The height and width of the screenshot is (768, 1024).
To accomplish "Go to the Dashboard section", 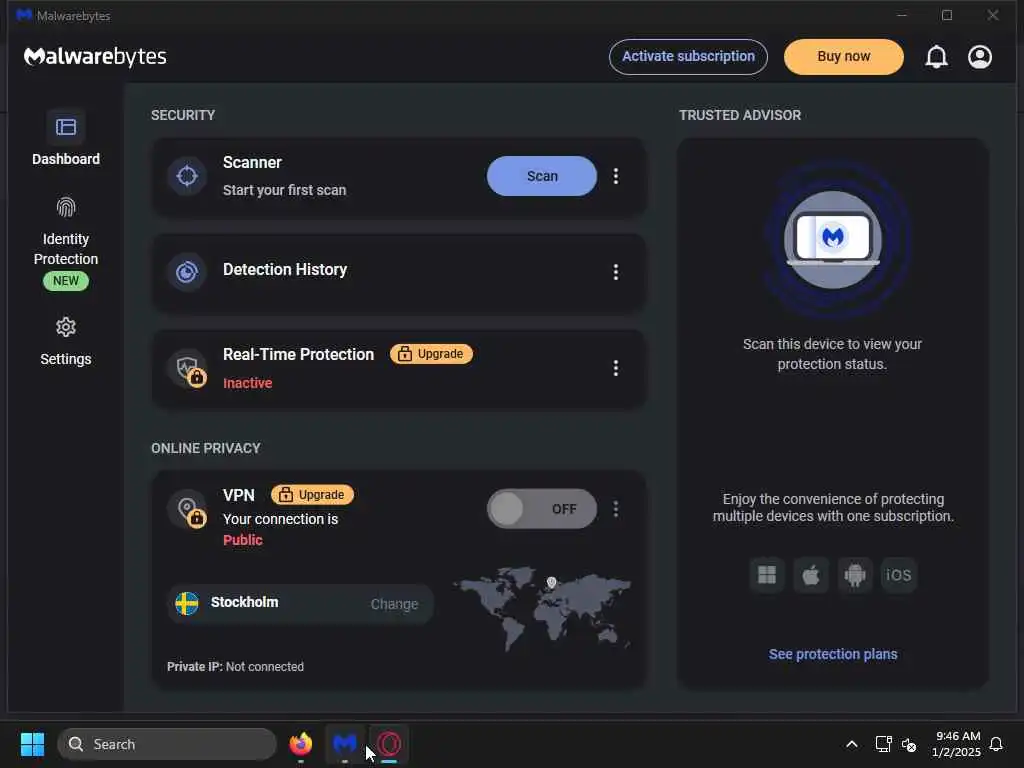I will tap(66, 138).
